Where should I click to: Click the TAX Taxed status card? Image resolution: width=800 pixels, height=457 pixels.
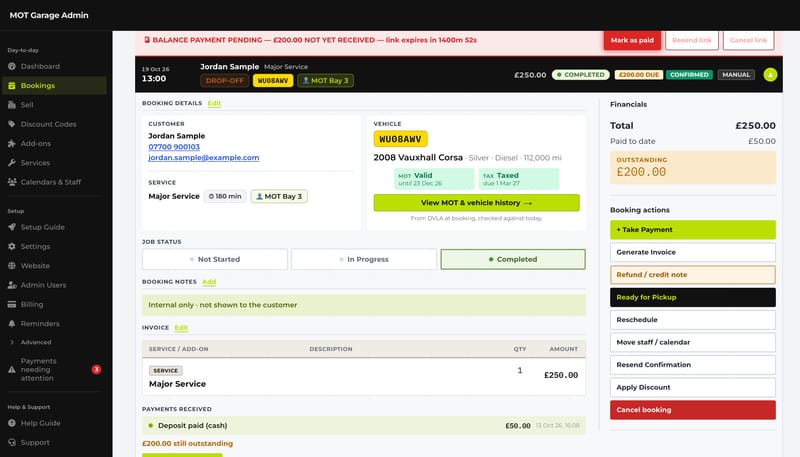click(518, 179)
